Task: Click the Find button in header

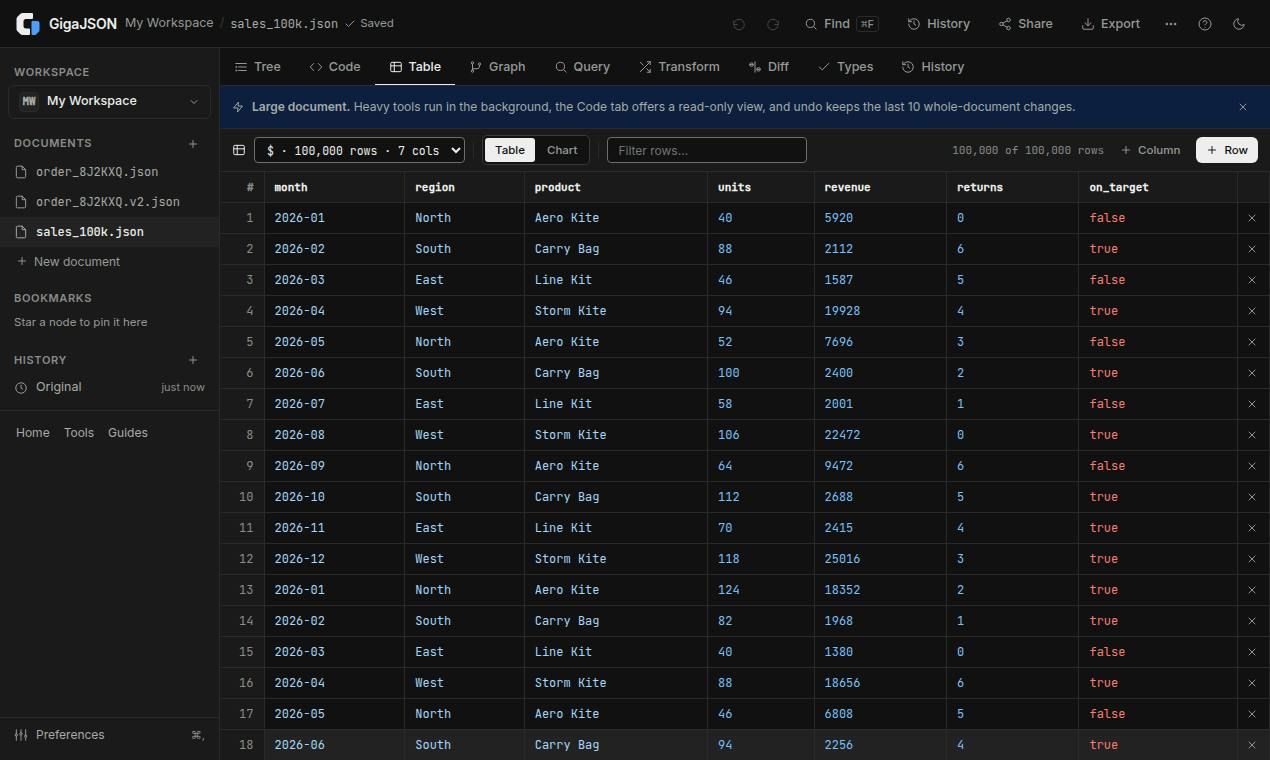Action: (x=841, y=24)
